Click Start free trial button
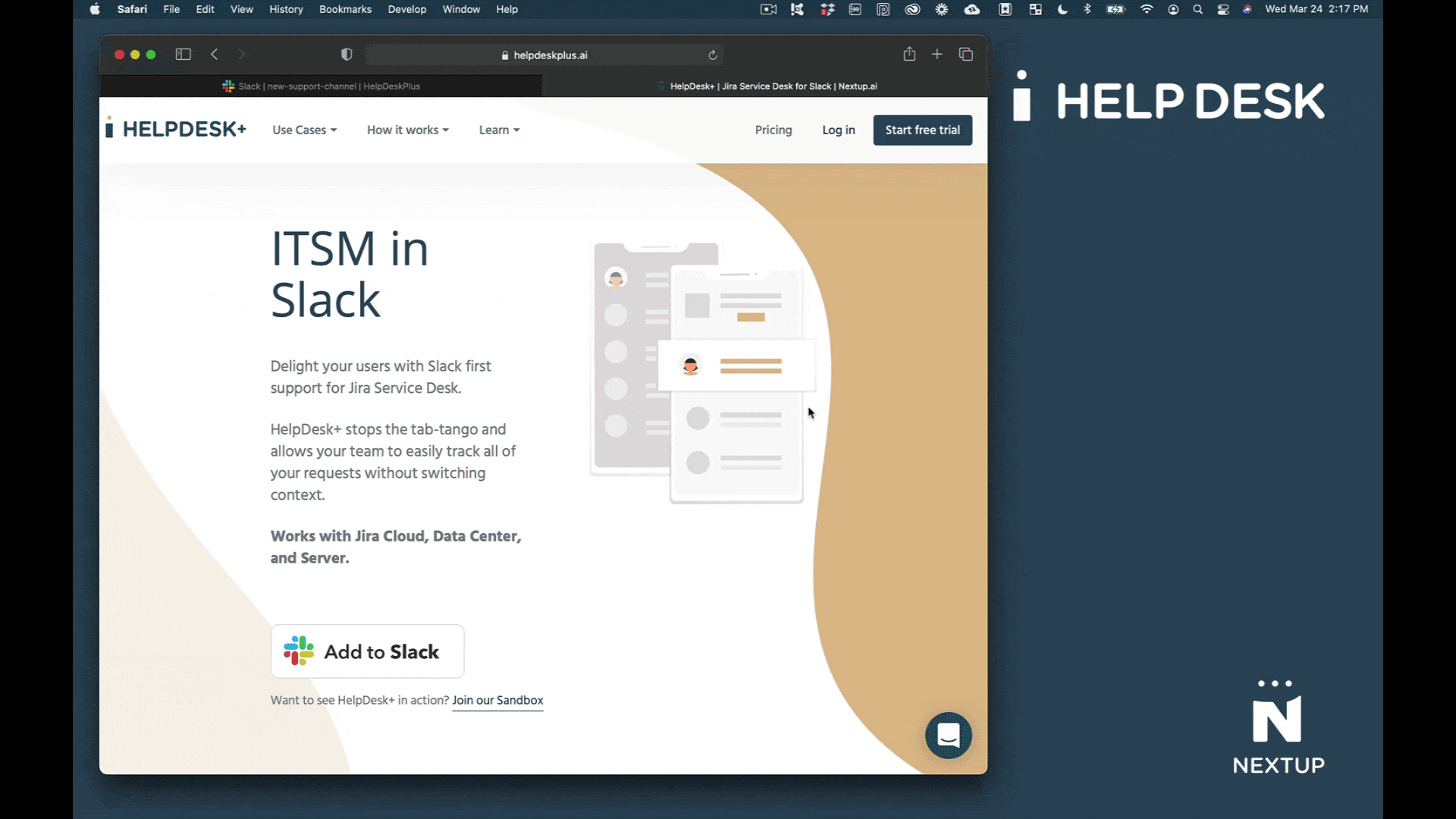The width and height of the screenshot is (1456, 819). 923,130
